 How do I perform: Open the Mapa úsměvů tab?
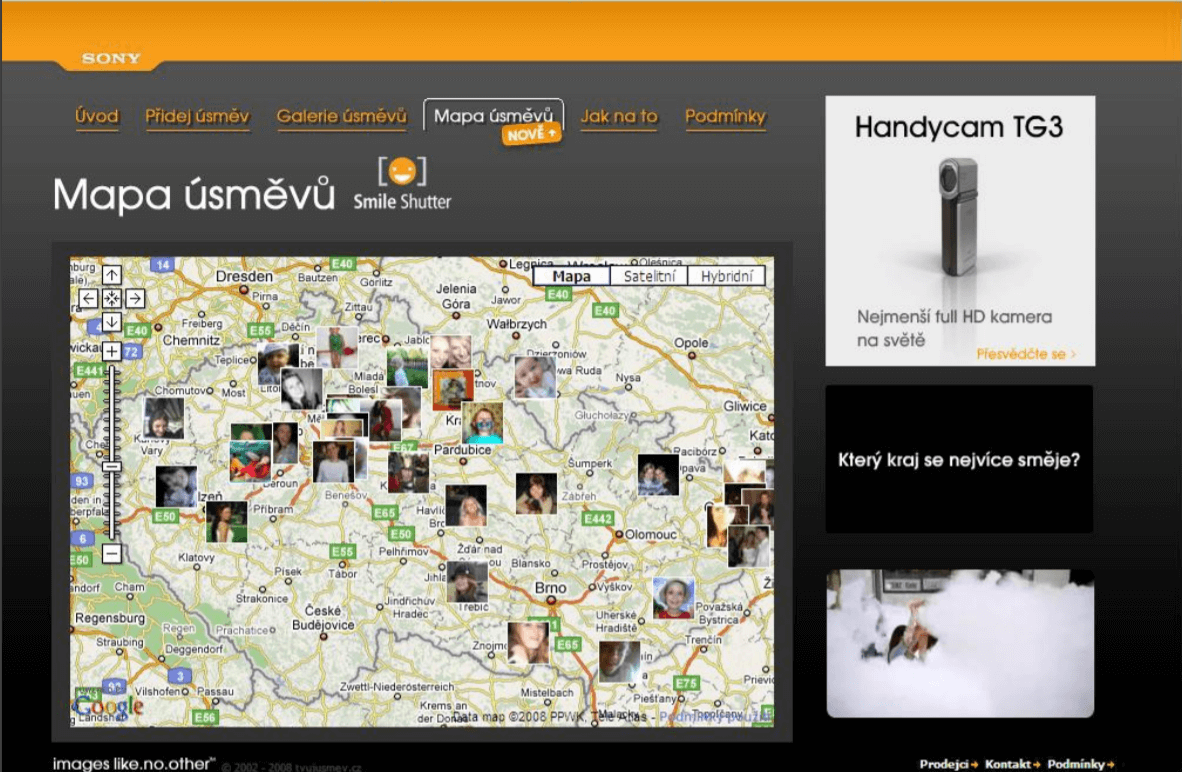point(494,115)
